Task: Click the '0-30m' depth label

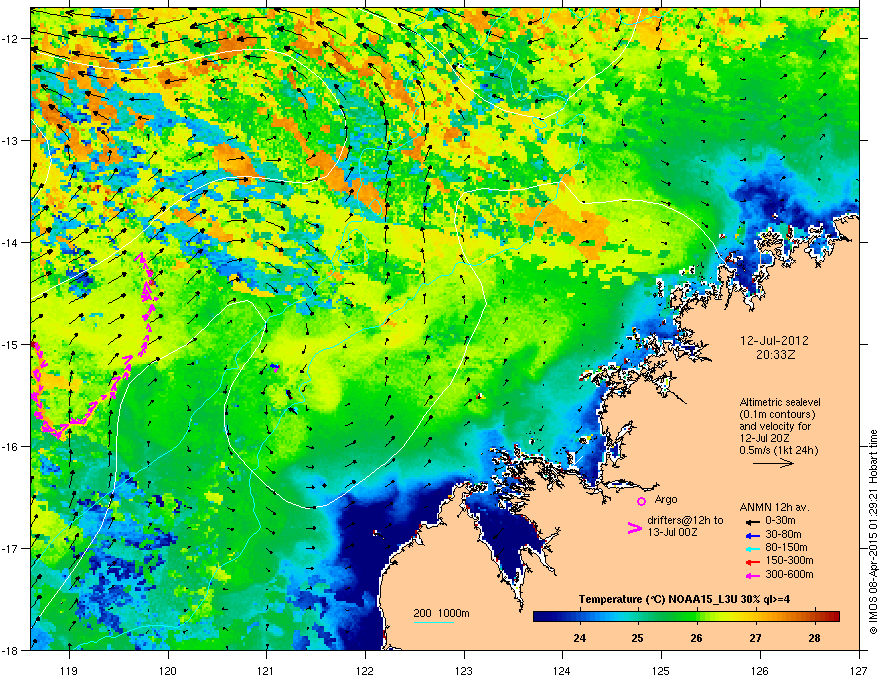Action: [781, 520]
